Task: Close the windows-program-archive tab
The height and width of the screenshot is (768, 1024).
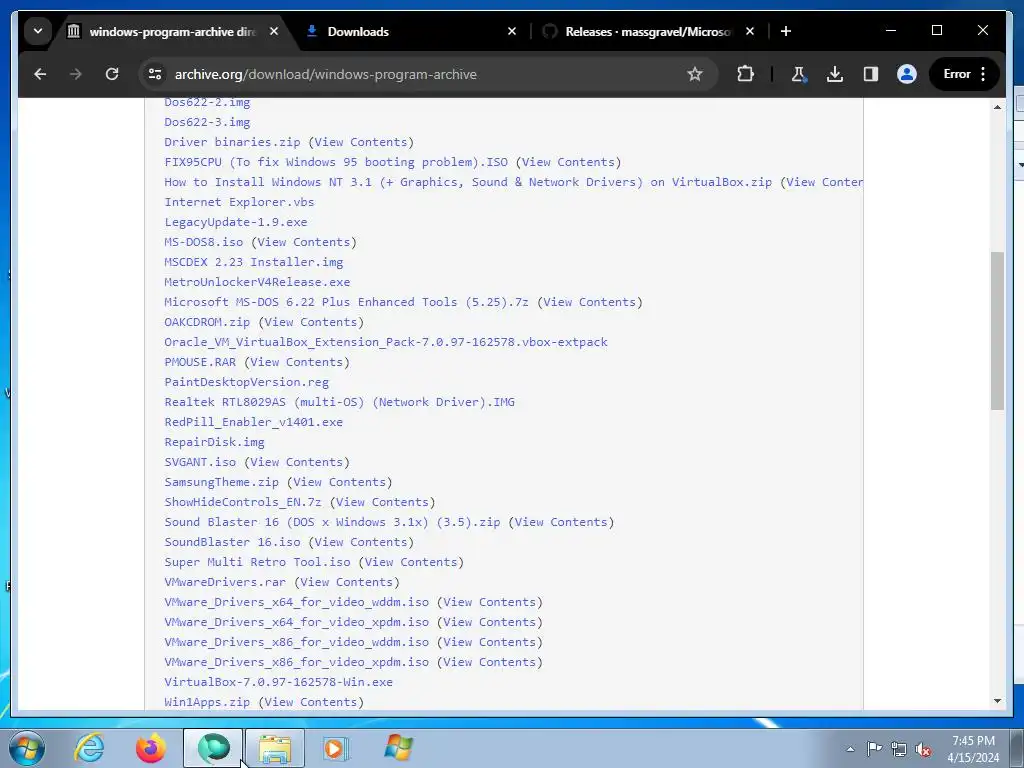Action: pos(274,31)
